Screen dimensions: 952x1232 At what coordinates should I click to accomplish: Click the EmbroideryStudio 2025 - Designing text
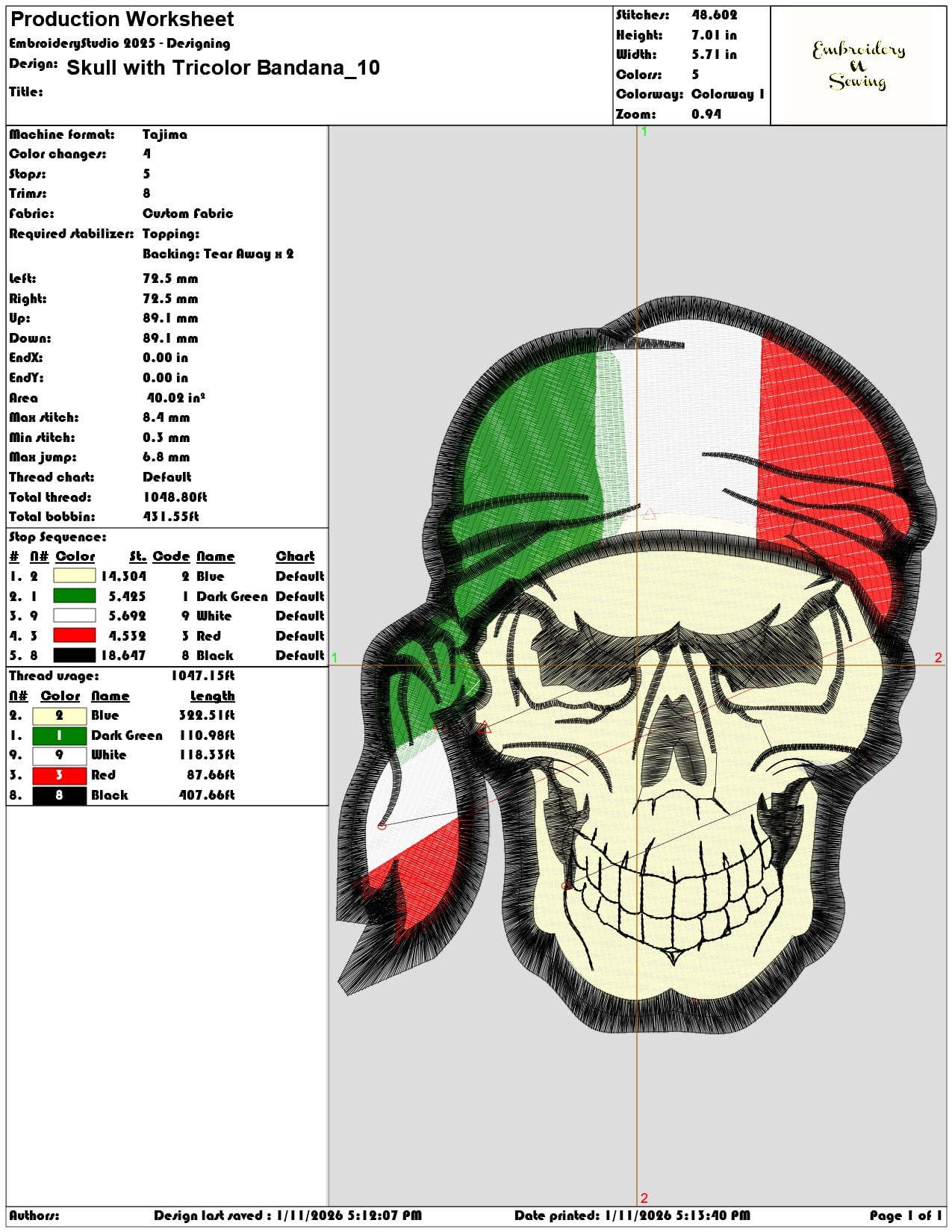pos(119,43)
